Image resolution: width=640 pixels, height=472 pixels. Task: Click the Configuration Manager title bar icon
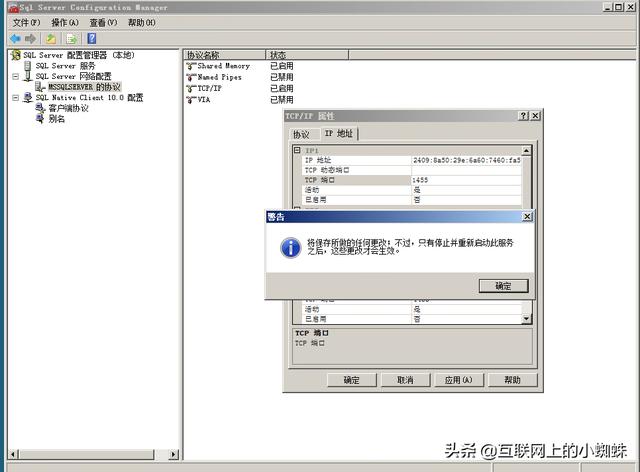[x=14, y=7]
